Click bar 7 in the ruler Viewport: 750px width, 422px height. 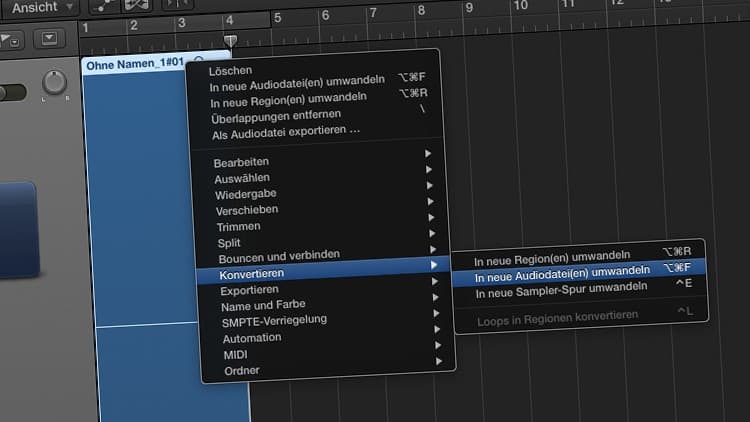[373, 13]
